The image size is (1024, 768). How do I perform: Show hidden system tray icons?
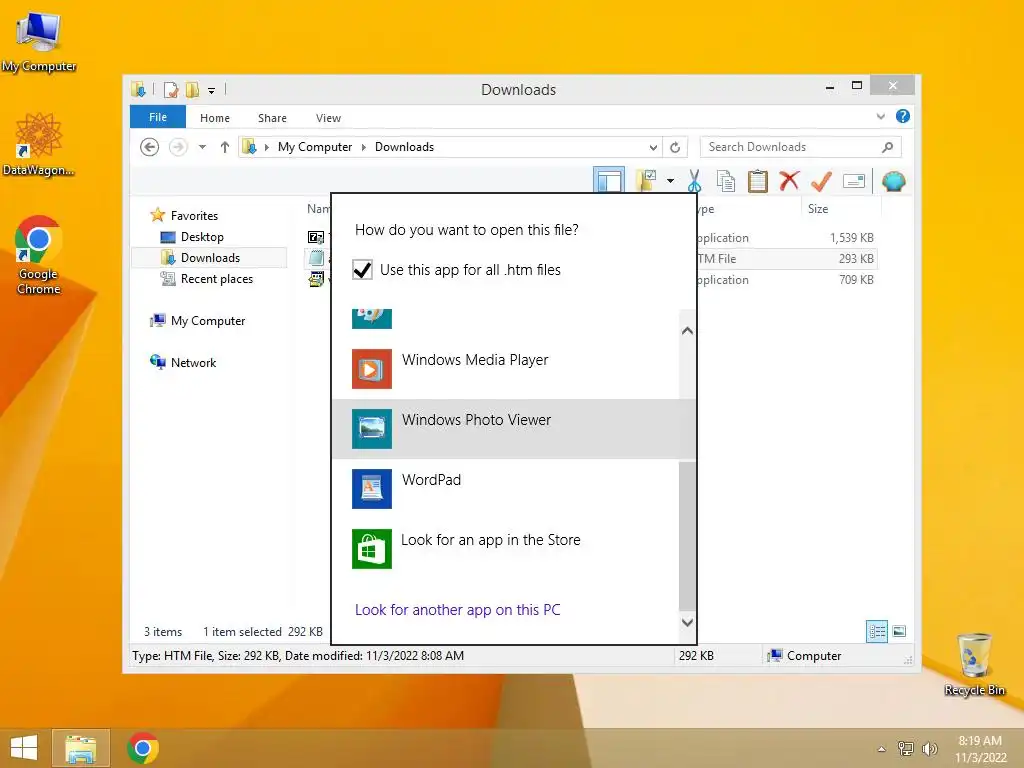(882, 749)
